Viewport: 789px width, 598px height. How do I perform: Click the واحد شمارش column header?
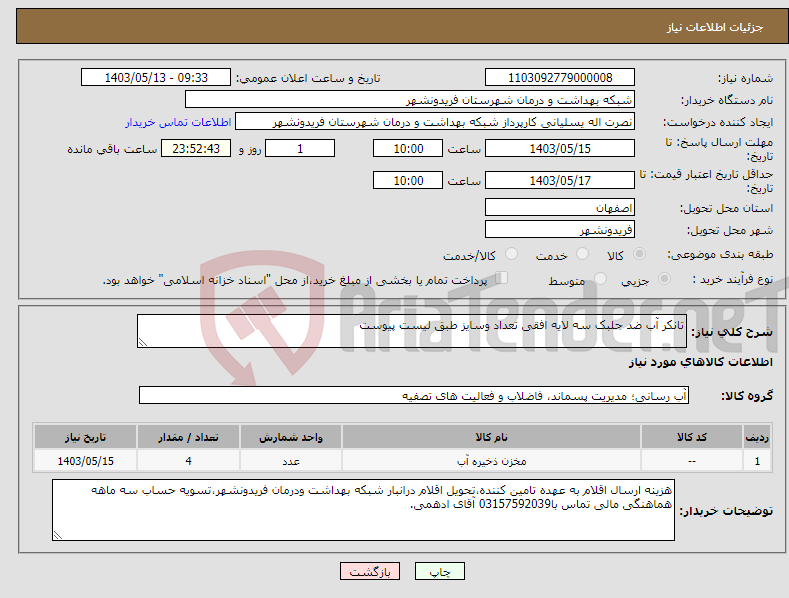pos(291,437)
